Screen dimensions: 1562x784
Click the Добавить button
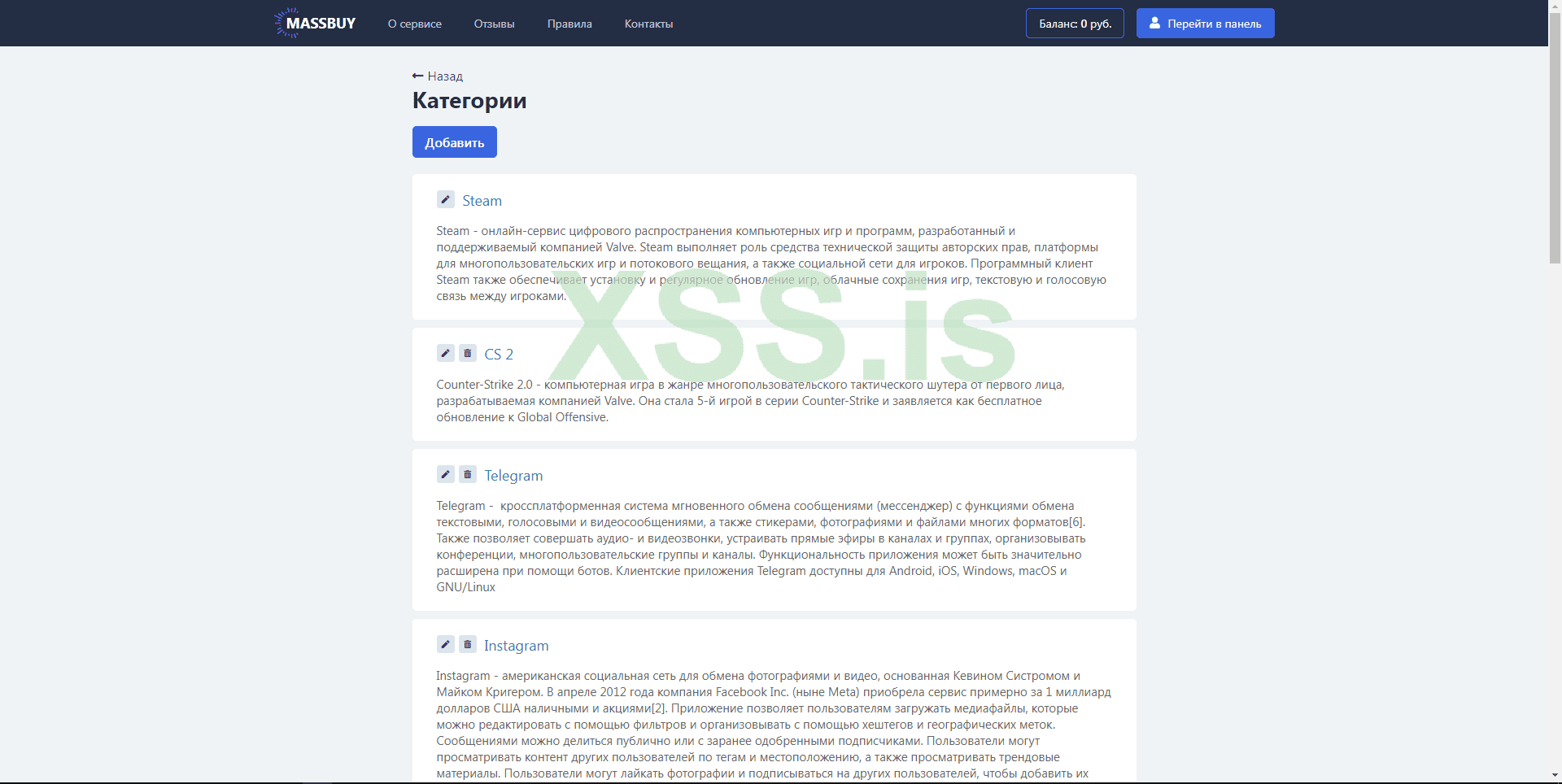coord(455,142)
